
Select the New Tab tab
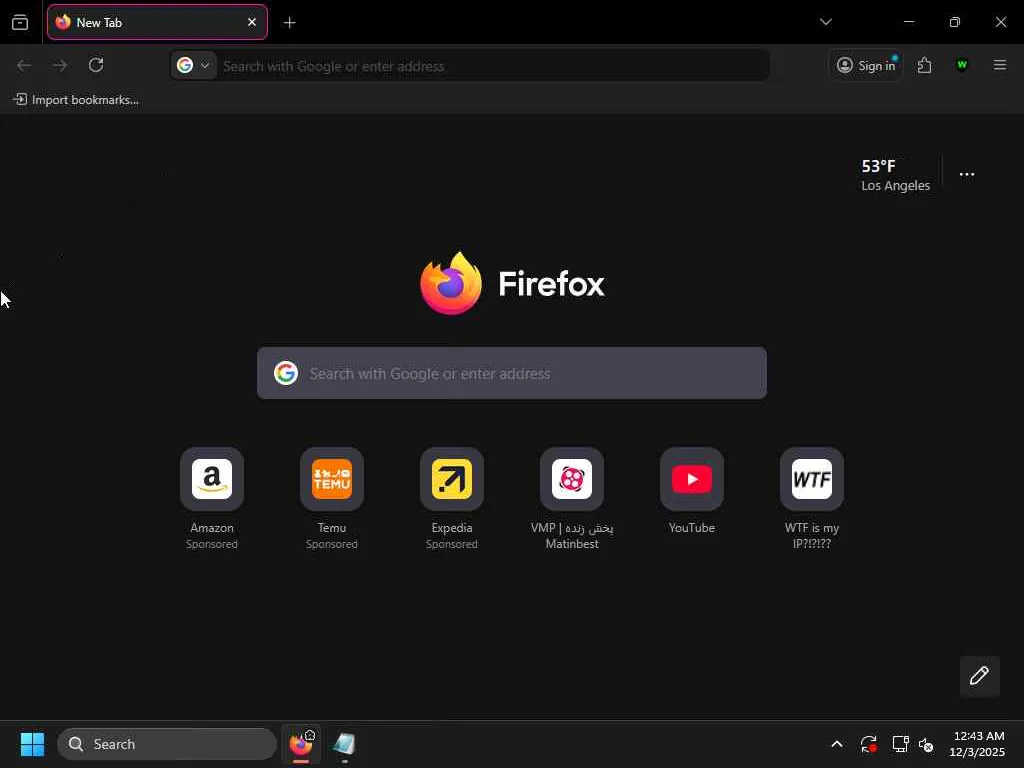(157, 22)
